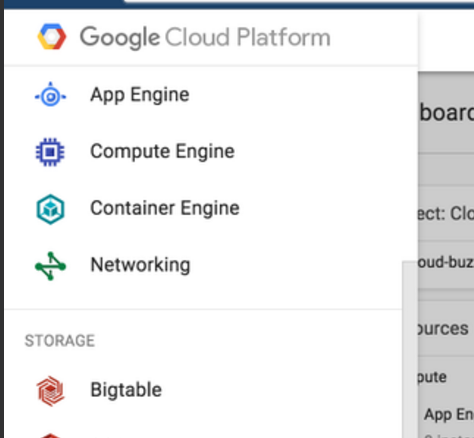
Task: Open the Networking menu label
Action: tap(140, 265)
